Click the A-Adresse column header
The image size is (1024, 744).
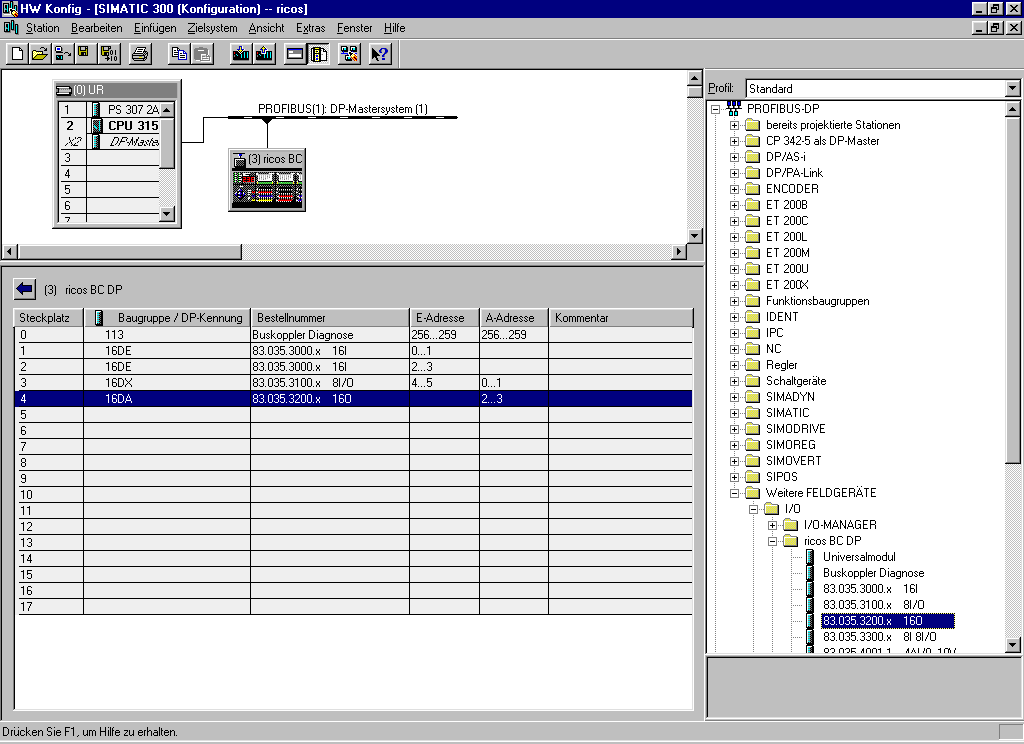tap(514, 317)
